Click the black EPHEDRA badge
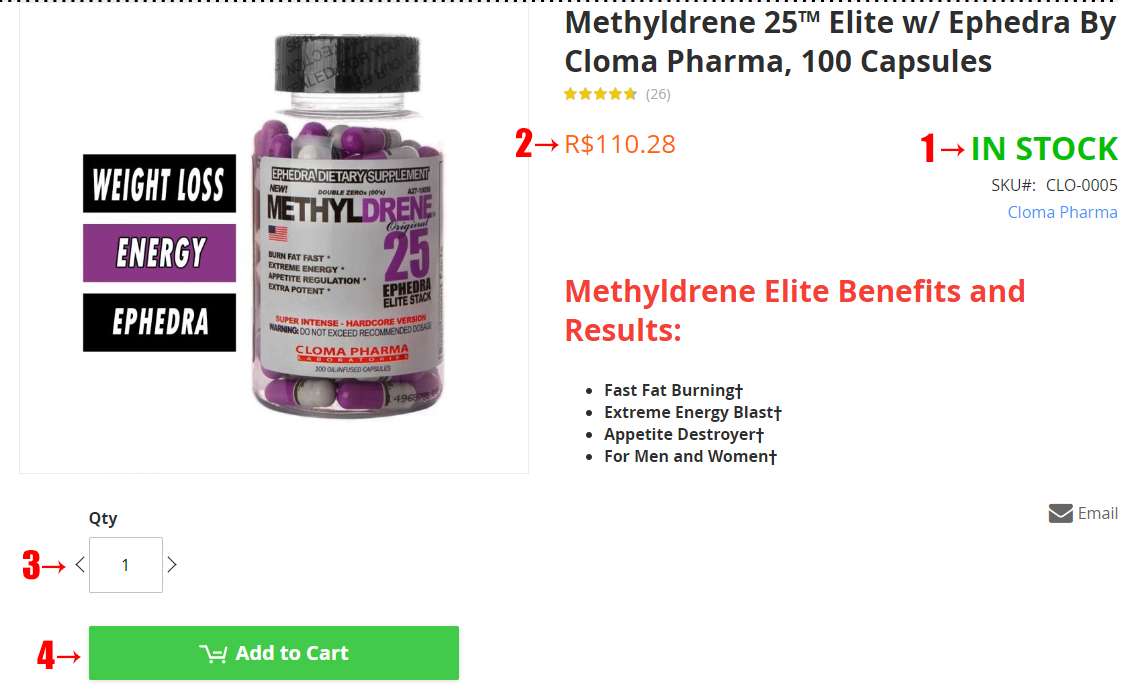The height and width of the screenshot is (697, 1134). pos(159,322)
